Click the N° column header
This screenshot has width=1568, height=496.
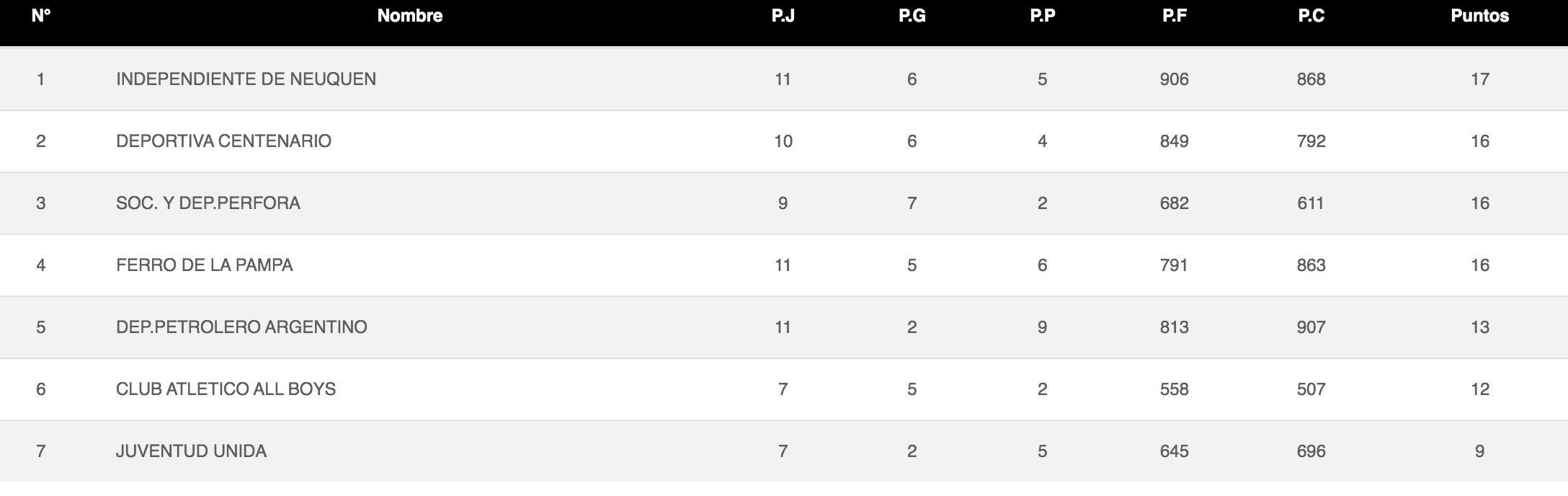tap(41, 16)
